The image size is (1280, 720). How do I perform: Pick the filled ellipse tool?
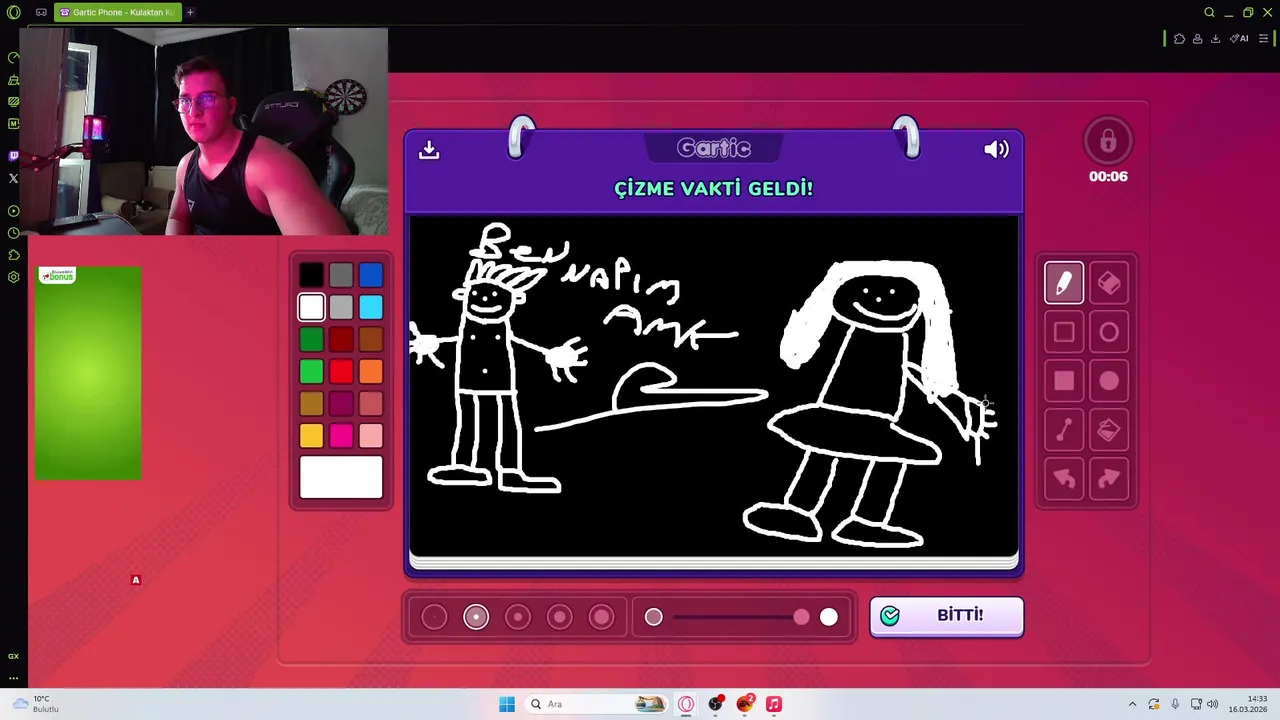click(x=1109, y=381)
